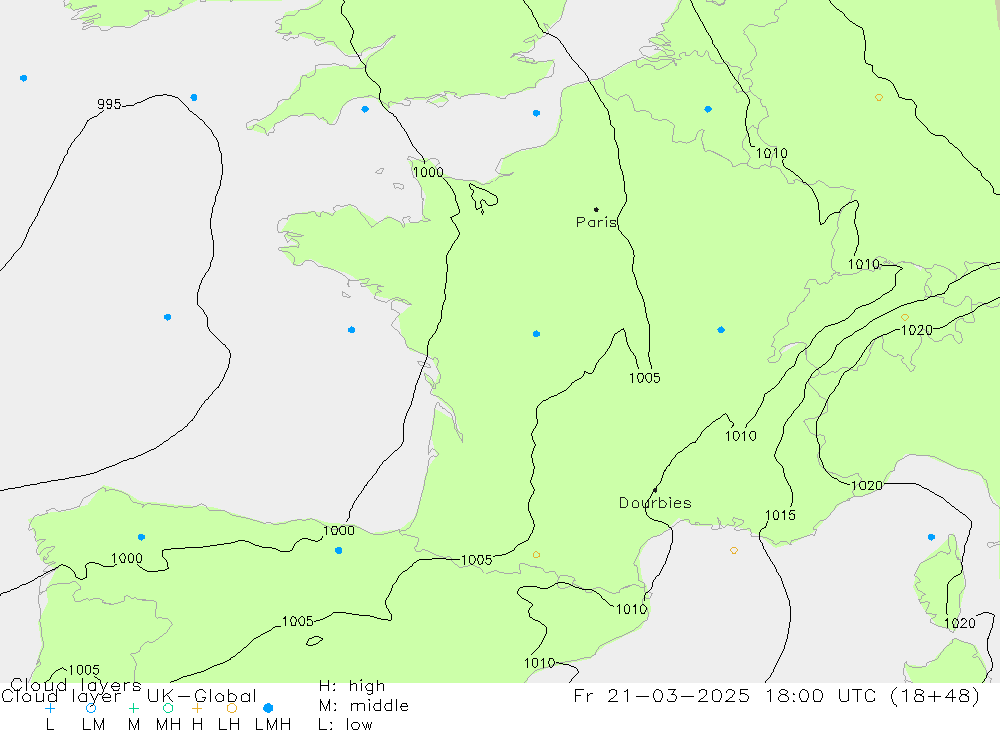The image size is (1000, 733).
Task: Click the 'Dourbies' city label
Action: pos(655,503)
